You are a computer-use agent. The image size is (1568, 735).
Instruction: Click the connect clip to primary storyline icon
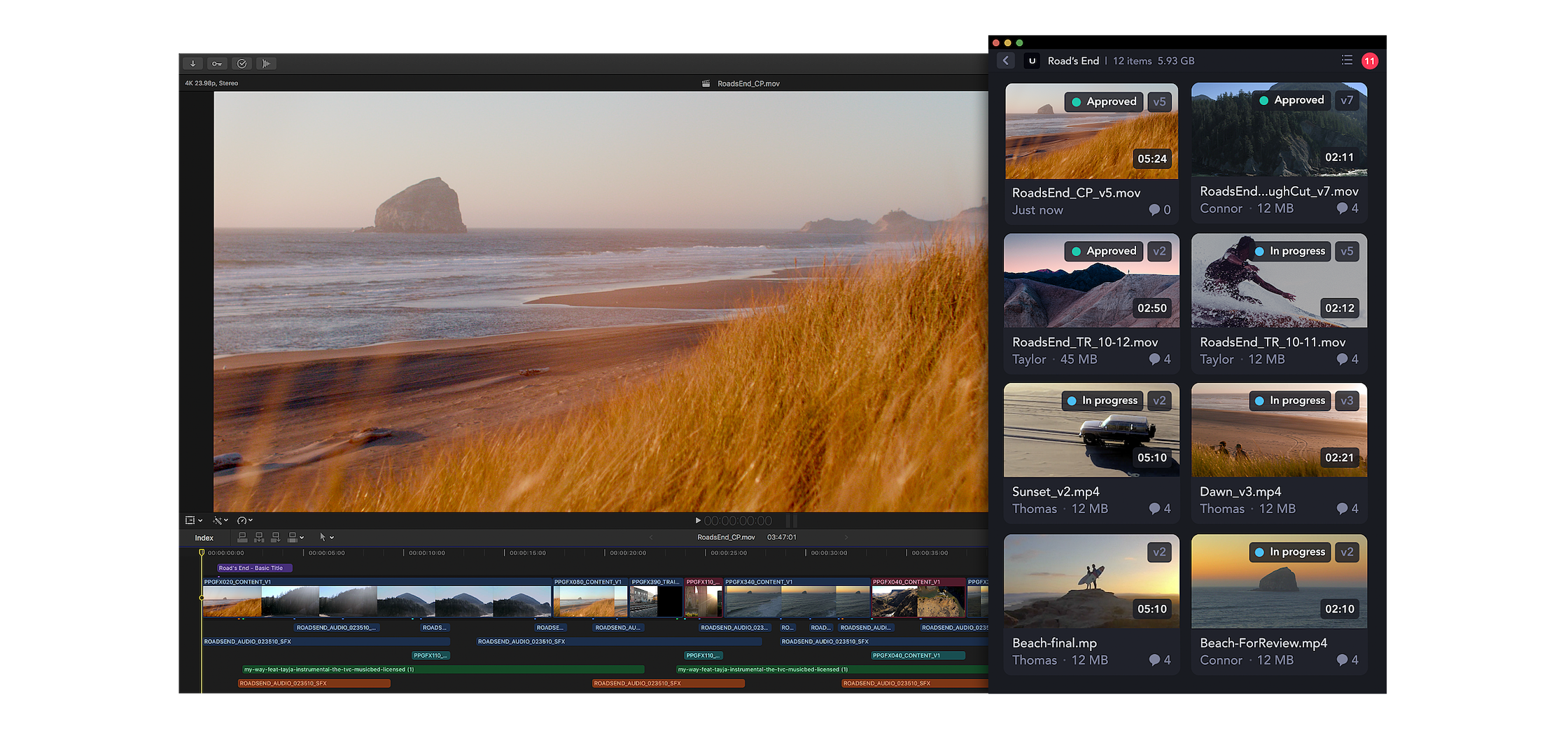coord(242,538)
